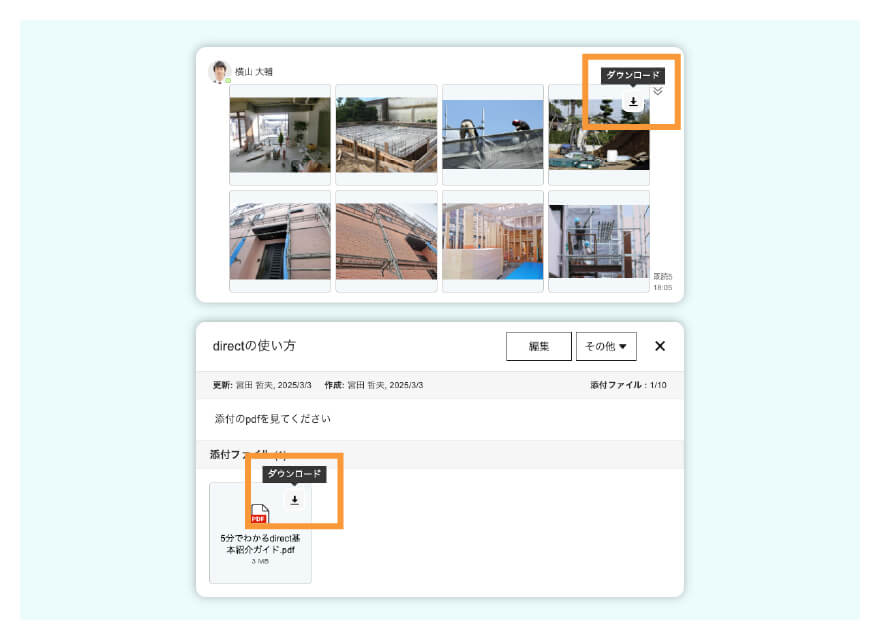Click the green online status dot on the avatar
880x640 pixels.
[x=228, y=78]
